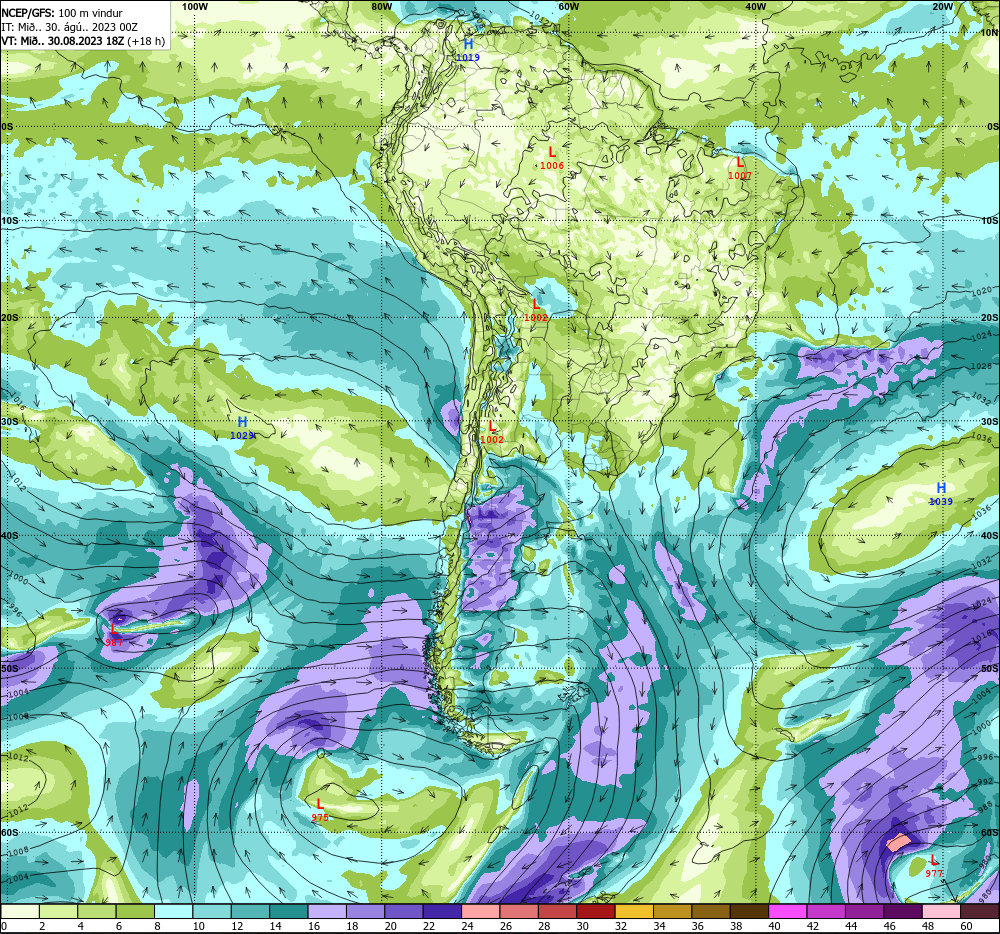
Task: Select the yellow legend swatch between 32 and 34
Action: click(x=634, y=911)
